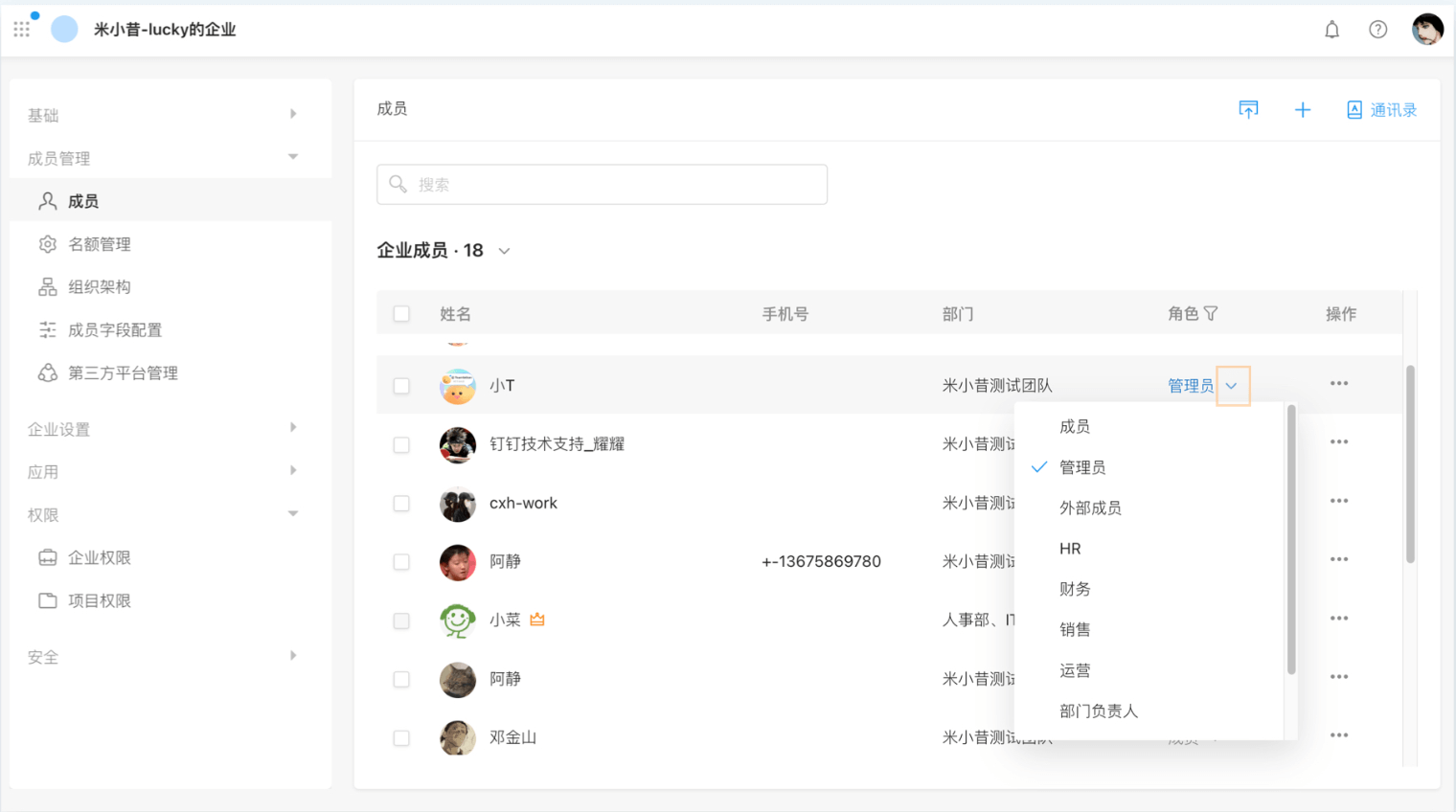Check the checkbox next to 小T
Image resolution: width=1456 pixels, height=812 pixels.
coord(401,385)
